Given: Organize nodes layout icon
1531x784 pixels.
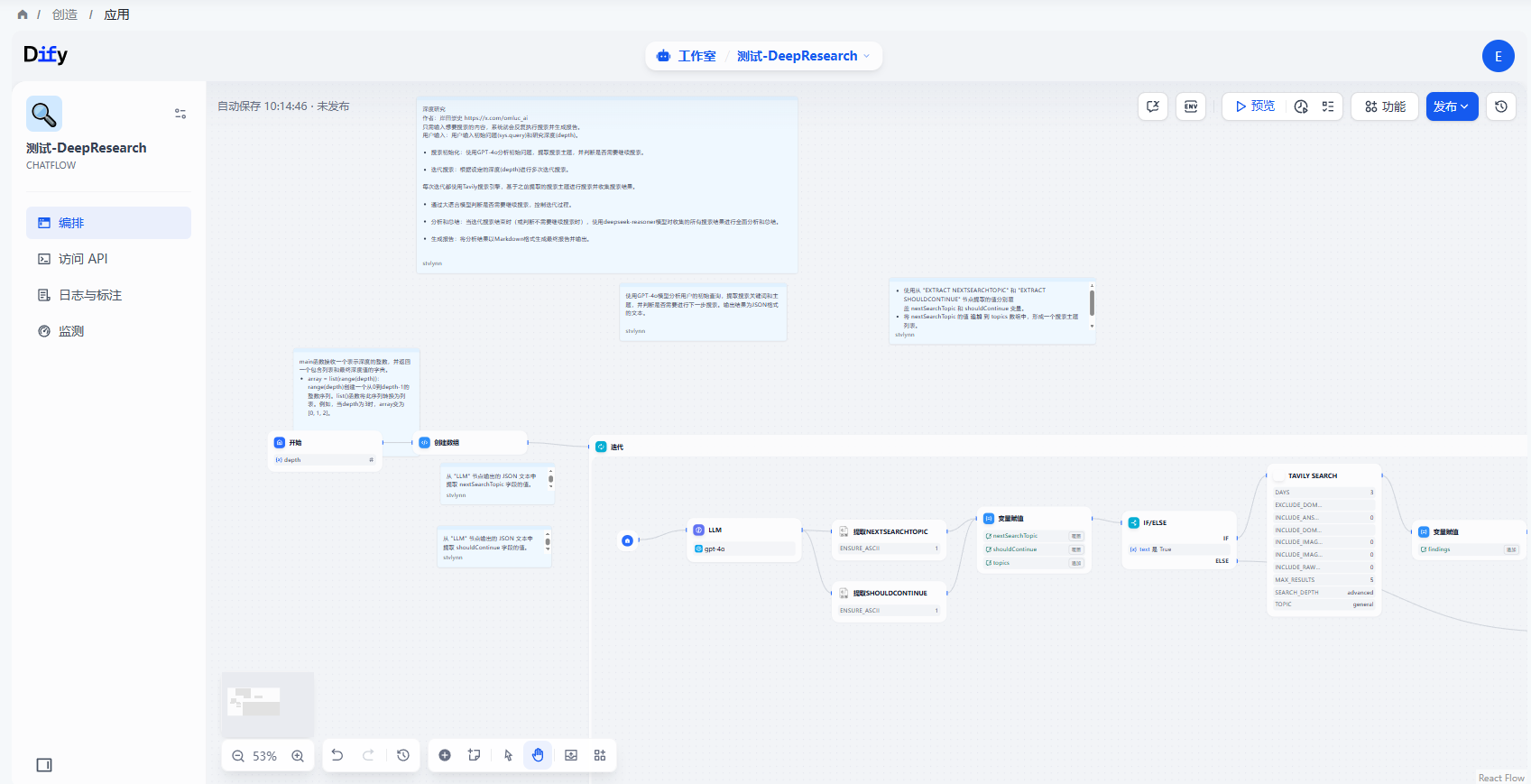Looking at the screenshot, I should coord(600,755).
